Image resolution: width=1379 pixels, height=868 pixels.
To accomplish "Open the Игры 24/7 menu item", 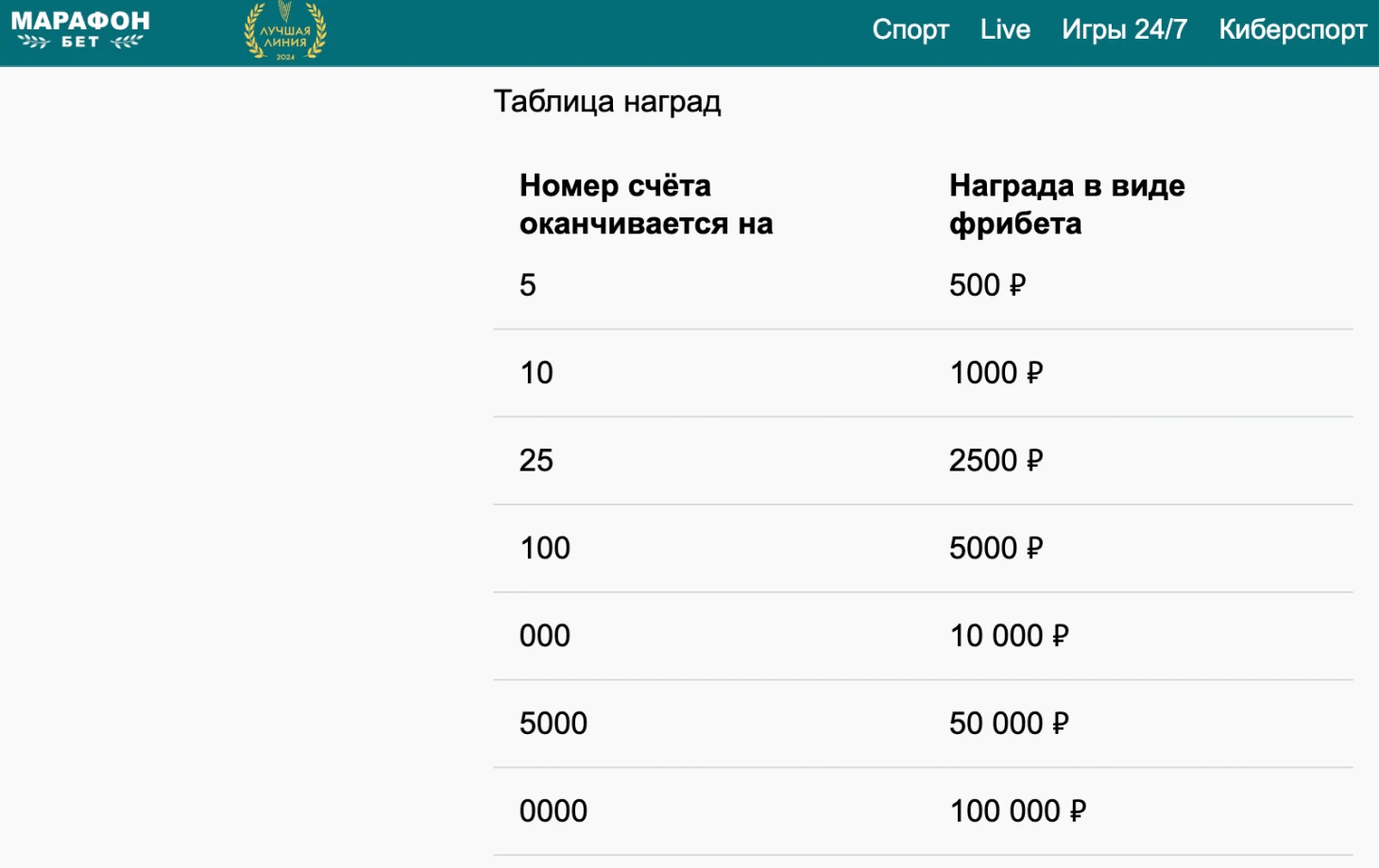I will pyautogui.click(x=1124, y=30).
